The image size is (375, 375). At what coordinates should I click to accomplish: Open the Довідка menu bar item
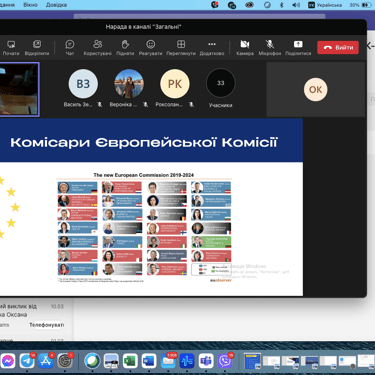coord(56,5)
